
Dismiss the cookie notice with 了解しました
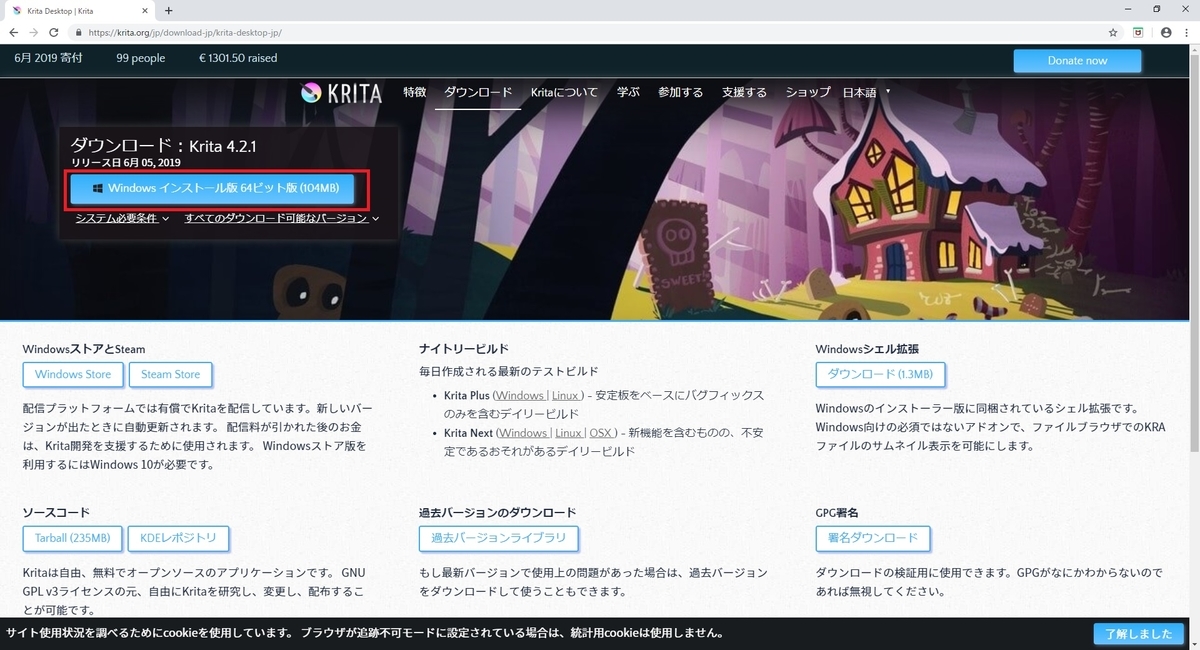[1139, 633]
